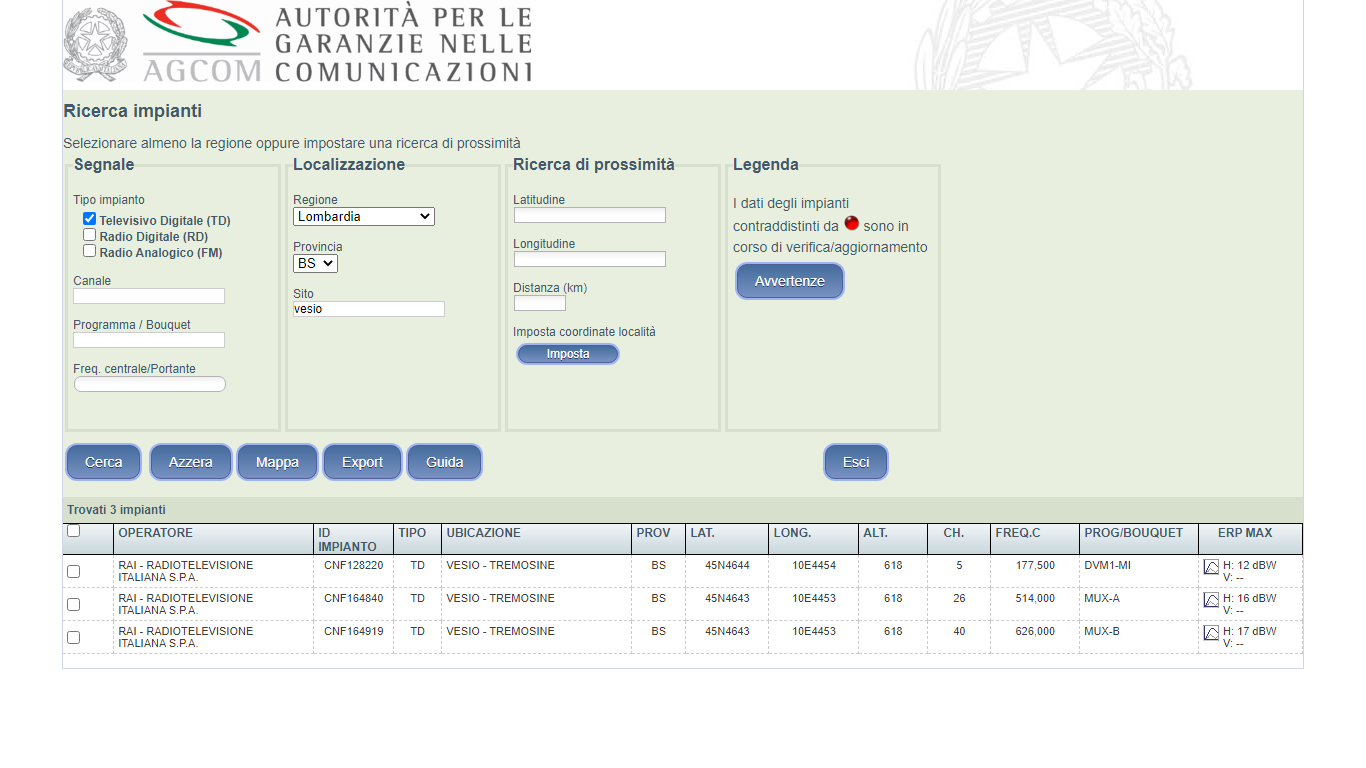The width and height of the screenshot is (1366, 768).
Task: Focus the Freq. centrale/Portante field
Action: tap(149, 384)
